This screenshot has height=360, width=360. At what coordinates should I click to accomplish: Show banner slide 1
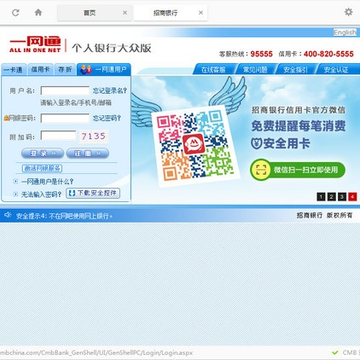point(321,197)
